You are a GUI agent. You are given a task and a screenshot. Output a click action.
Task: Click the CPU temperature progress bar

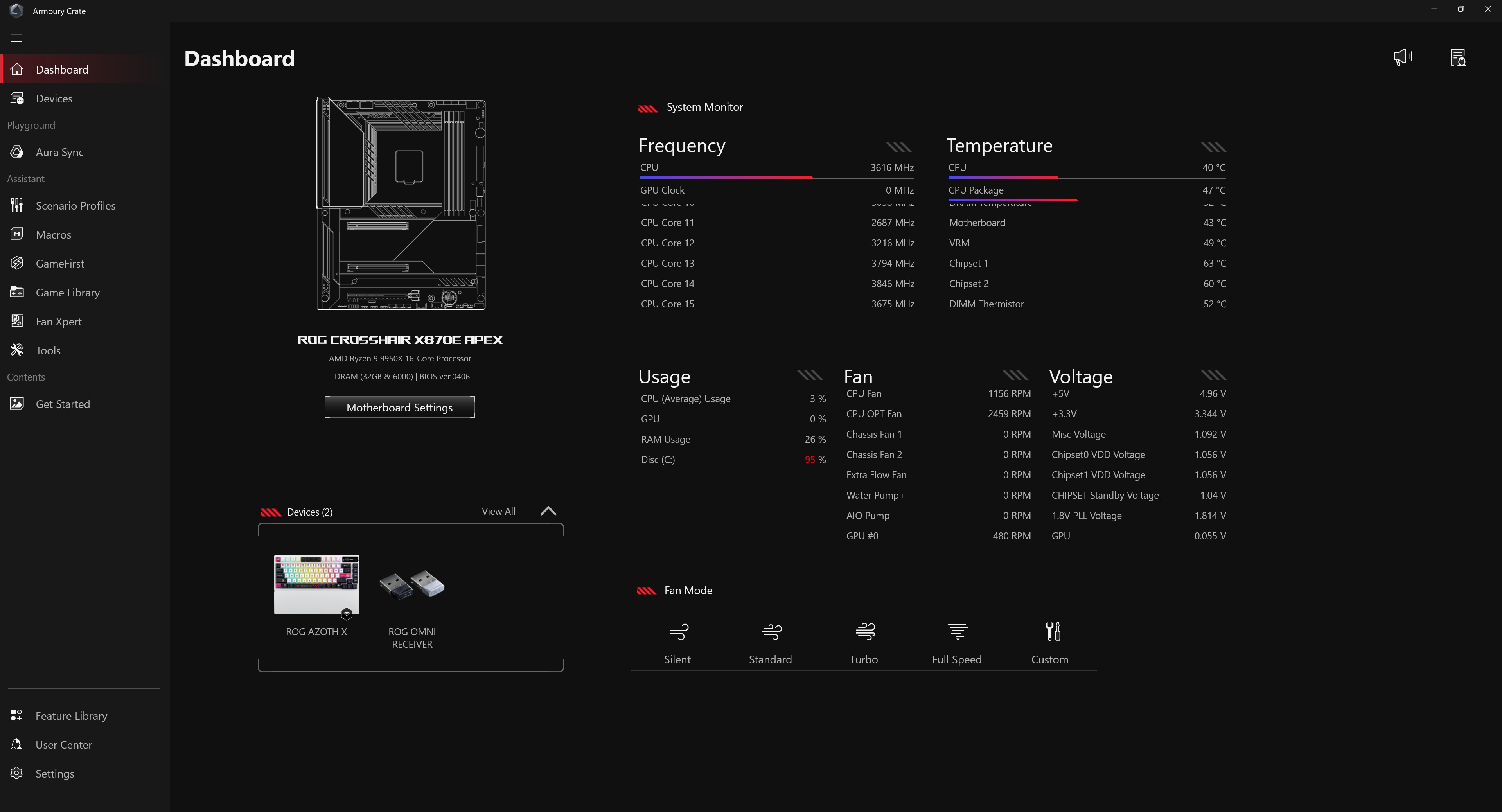coord(1086,177)
